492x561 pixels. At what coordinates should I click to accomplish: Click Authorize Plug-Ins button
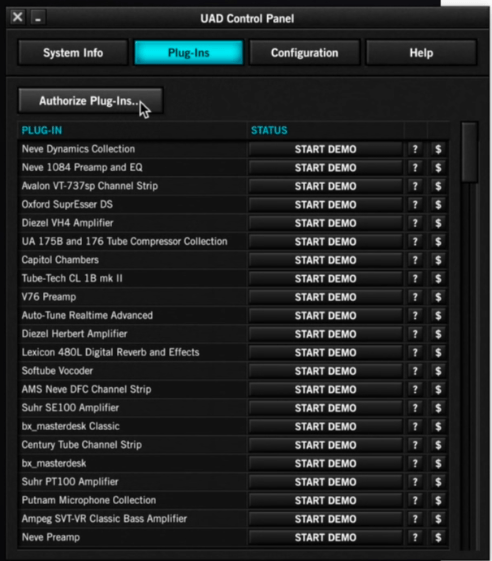pos(91,101)
